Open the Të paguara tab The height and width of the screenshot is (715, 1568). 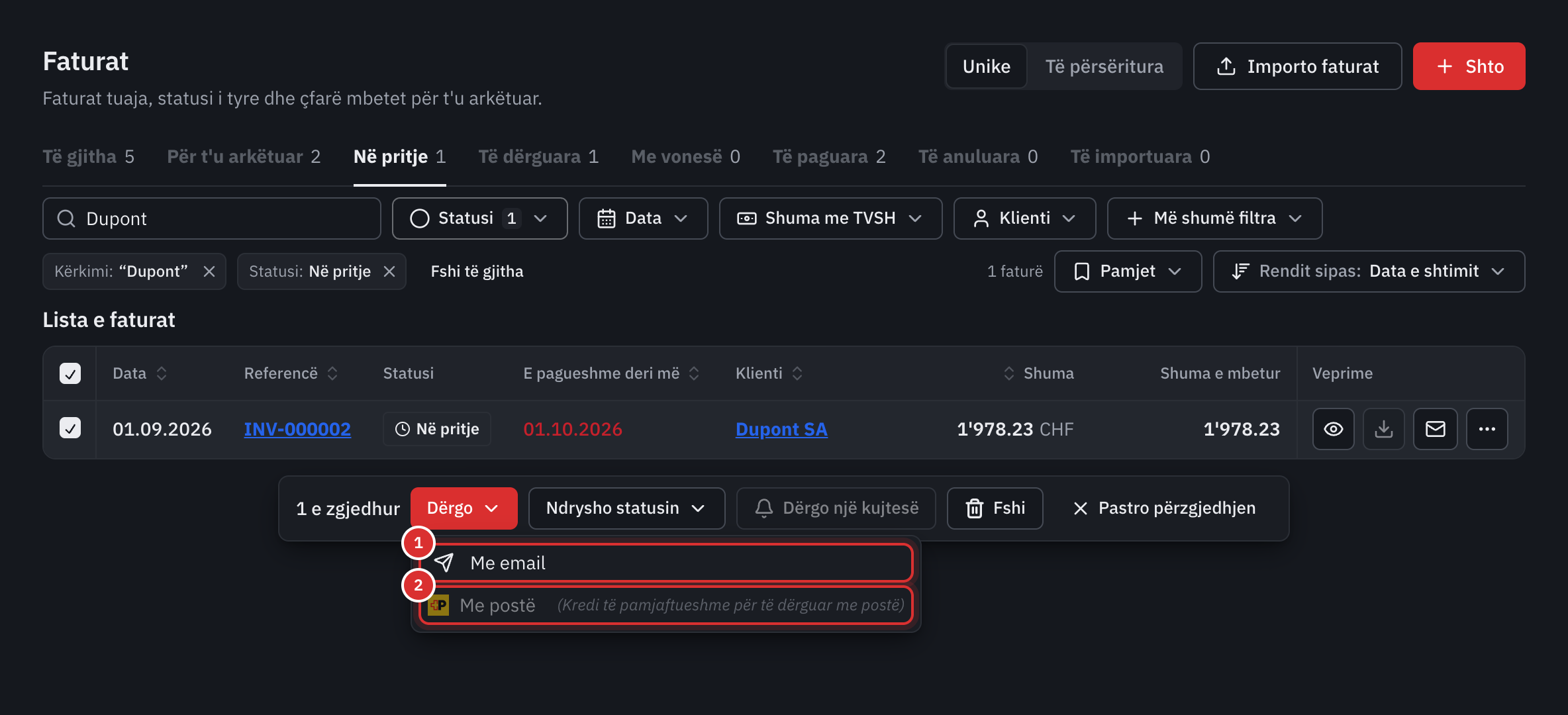coord(829,157)
